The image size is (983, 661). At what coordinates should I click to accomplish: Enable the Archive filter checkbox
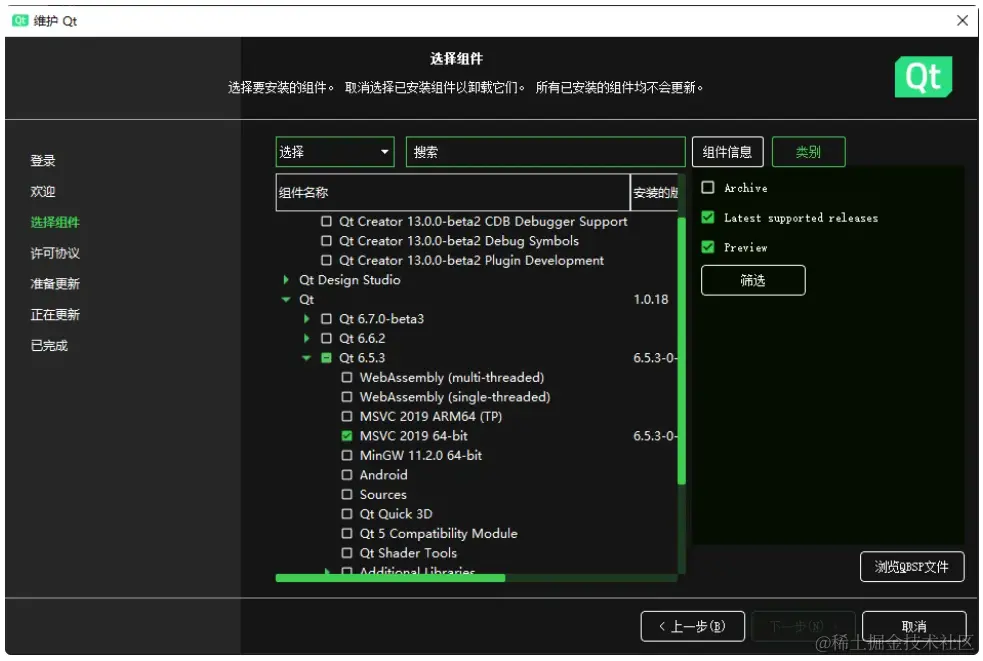point(708,187)
